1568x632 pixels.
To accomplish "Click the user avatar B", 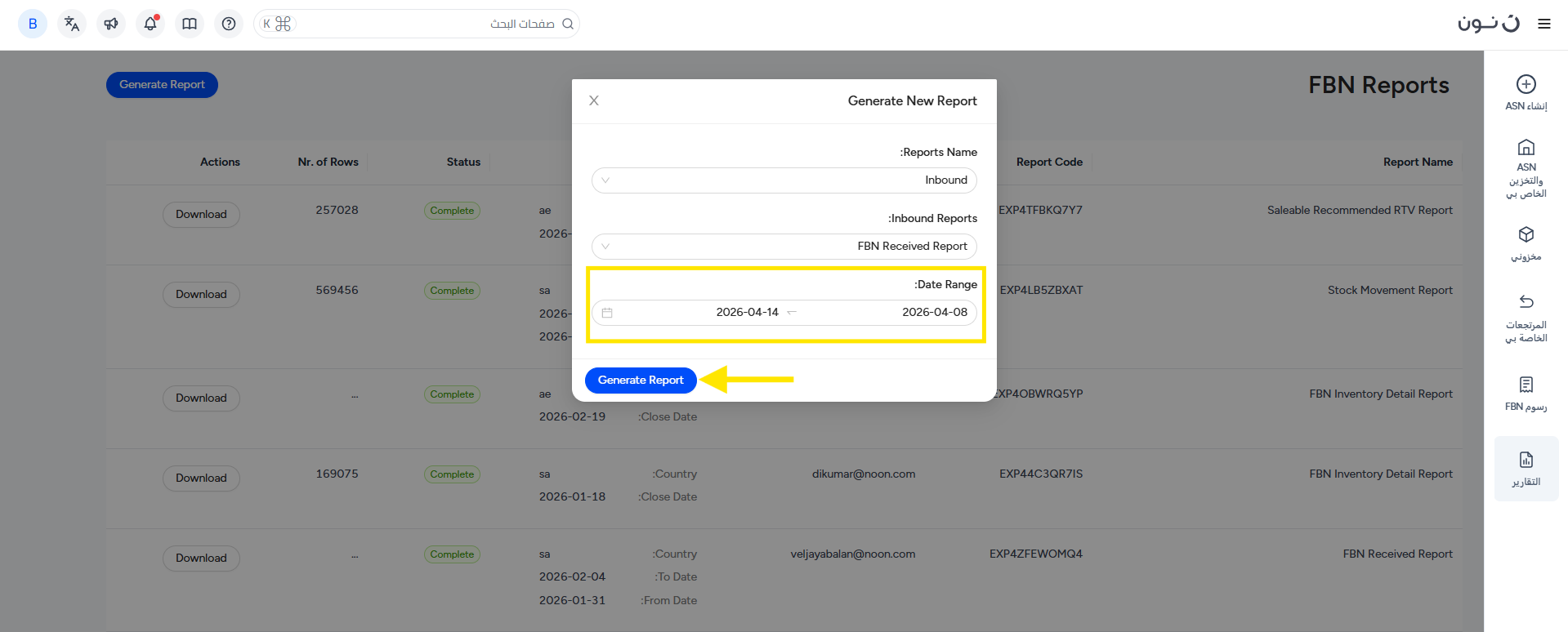I will pyautogui.click(x=33, y=24).
